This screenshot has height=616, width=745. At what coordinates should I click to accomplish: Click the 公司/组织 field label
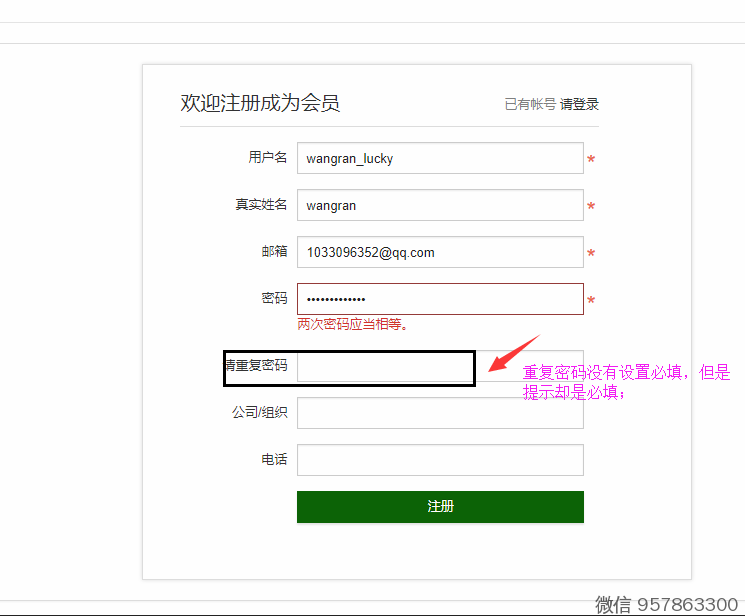(x=259, y=412)
